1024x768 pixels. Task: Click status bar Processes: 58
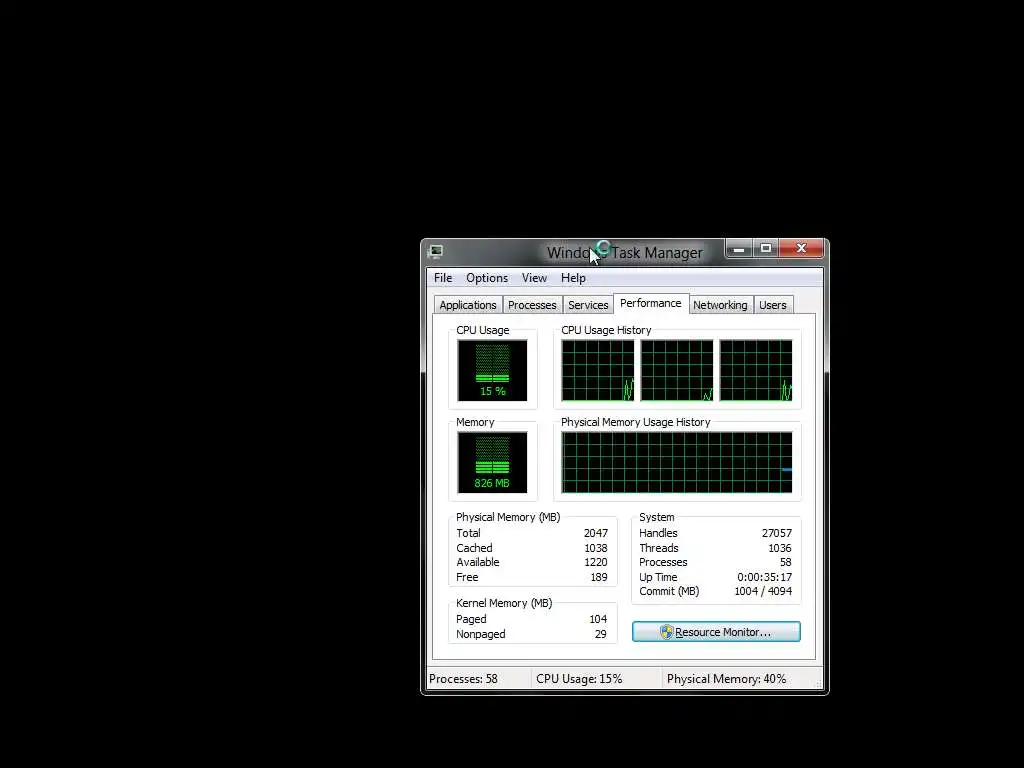coord(463,679)
